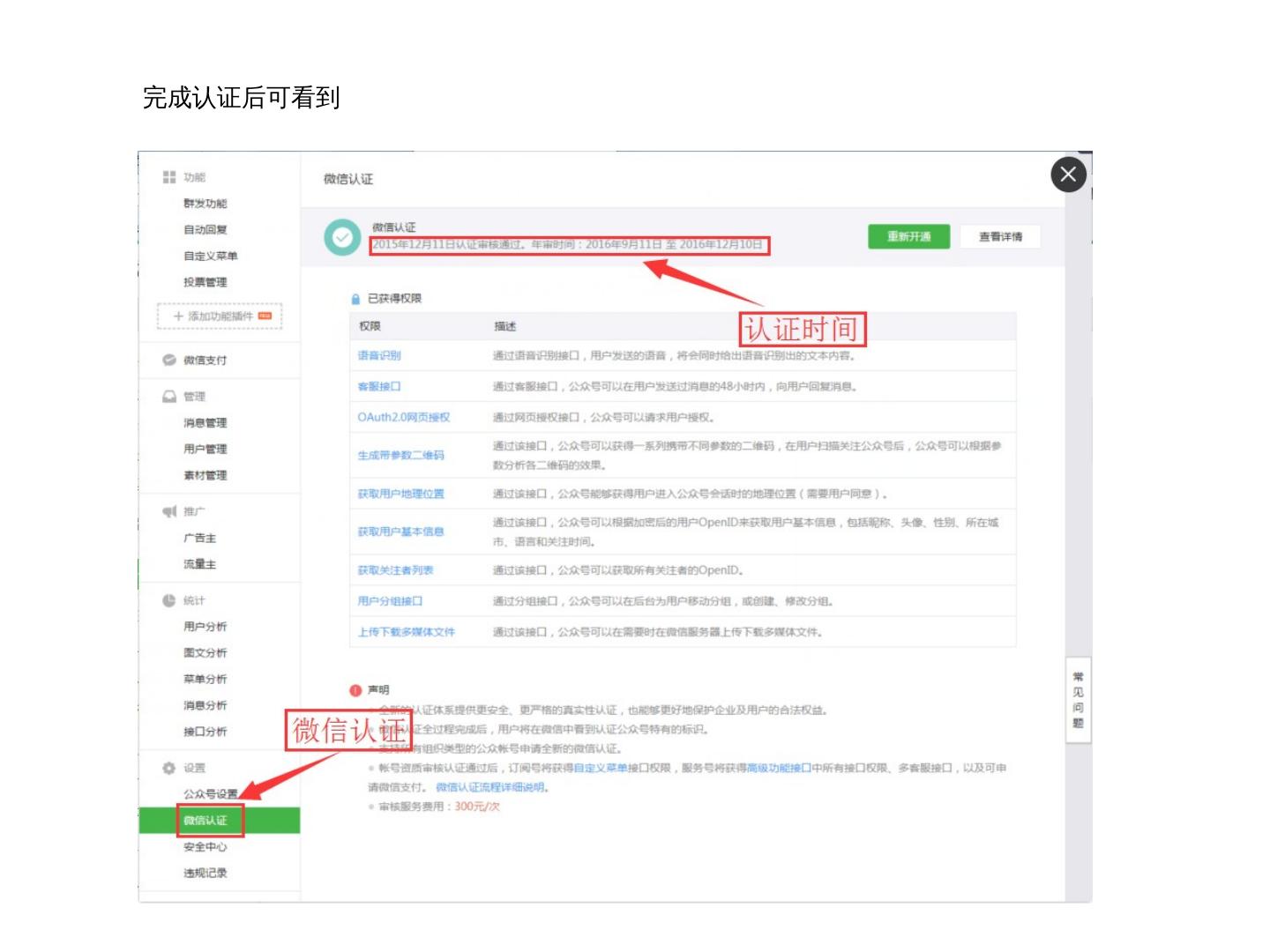Viewport: 1270px width, 952px height.
Task: Click the certification date text starting 2015年12月11日
Action: point(568,244)
